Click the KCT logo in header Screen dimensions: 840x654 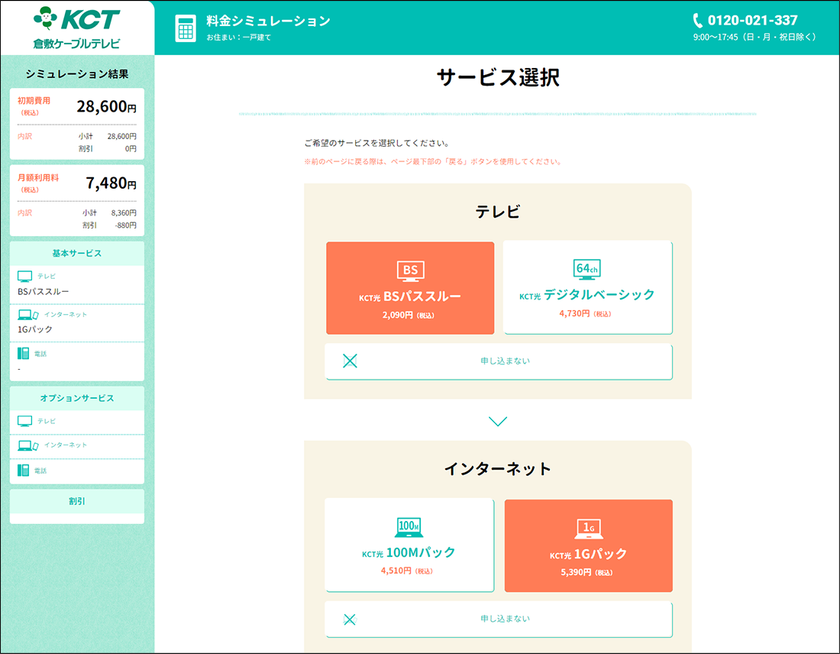click(76, 27)
